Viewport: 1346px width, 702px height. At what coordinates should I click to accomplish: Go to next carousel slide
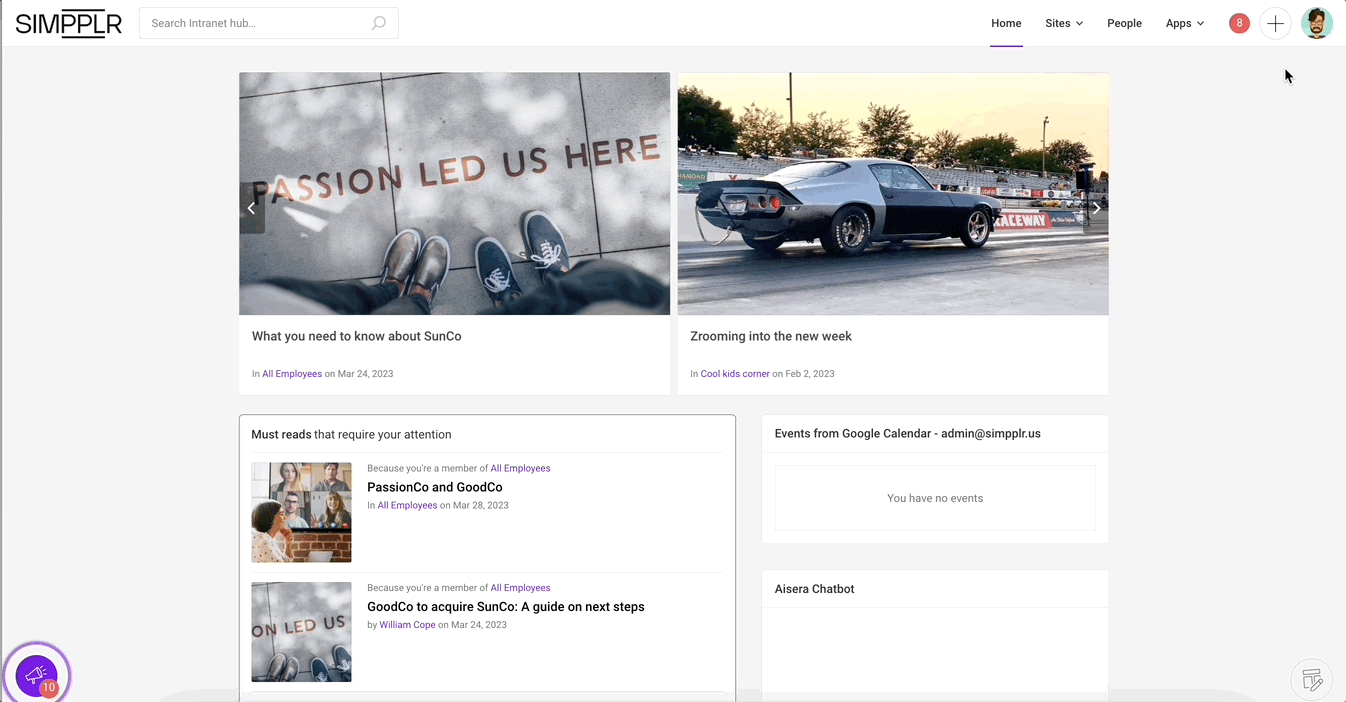pos(1096,208)
